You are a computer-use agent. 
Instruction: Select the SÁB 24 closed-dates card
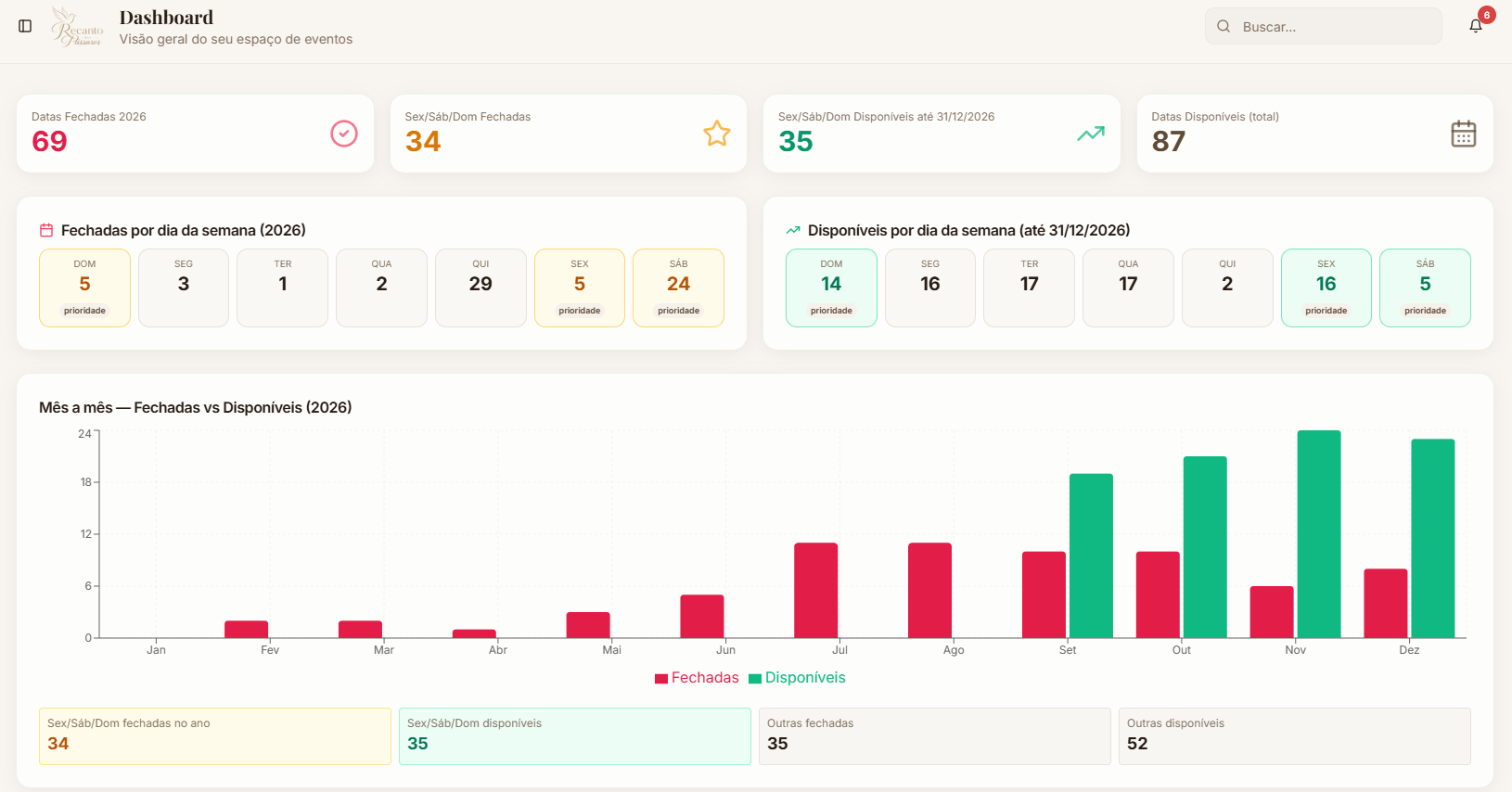(x=678, y=287)
